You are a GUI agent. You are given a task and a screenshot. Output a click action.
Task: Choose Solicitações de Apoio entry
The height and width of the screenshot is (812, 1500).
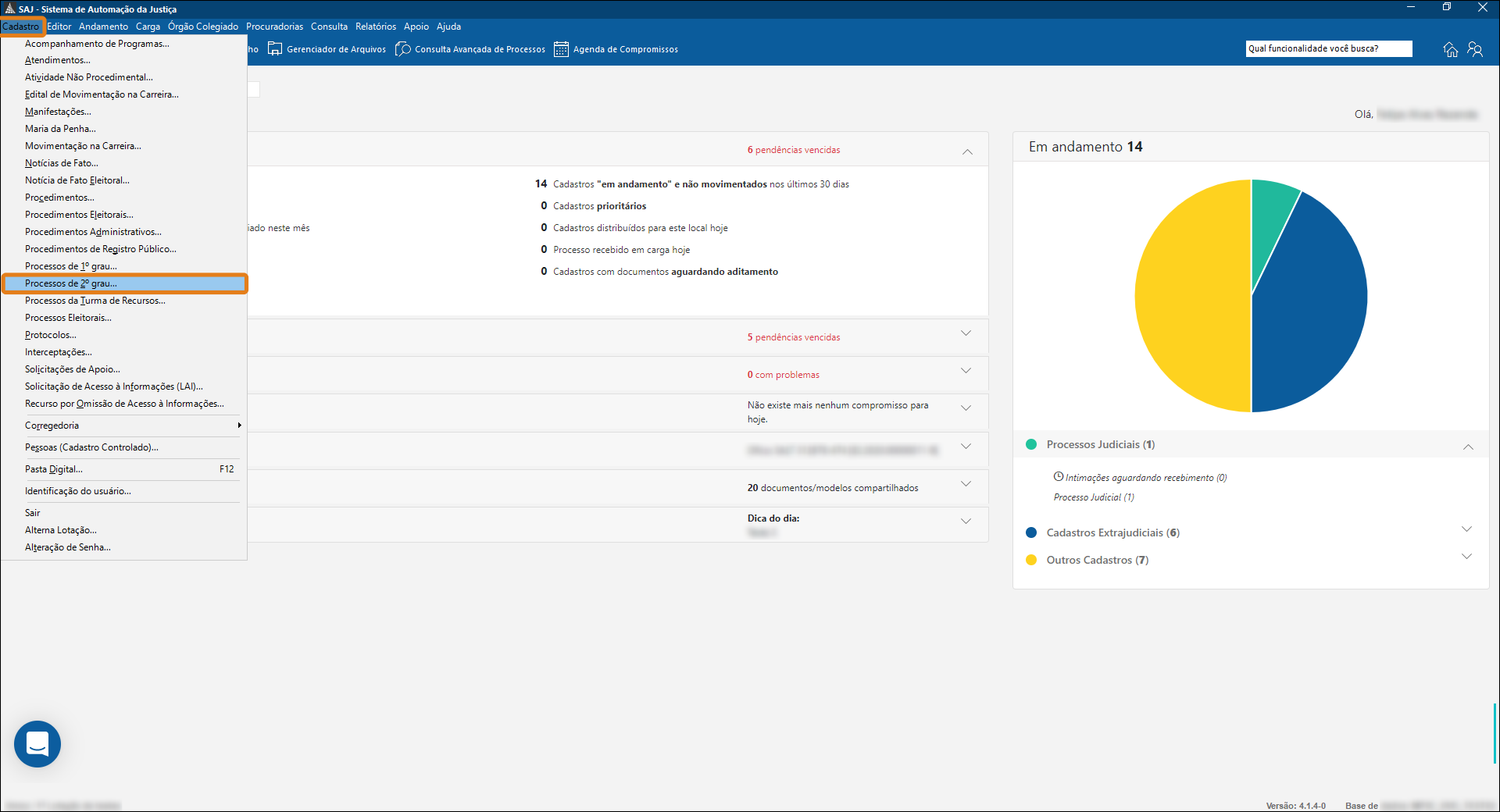(124, 369)
